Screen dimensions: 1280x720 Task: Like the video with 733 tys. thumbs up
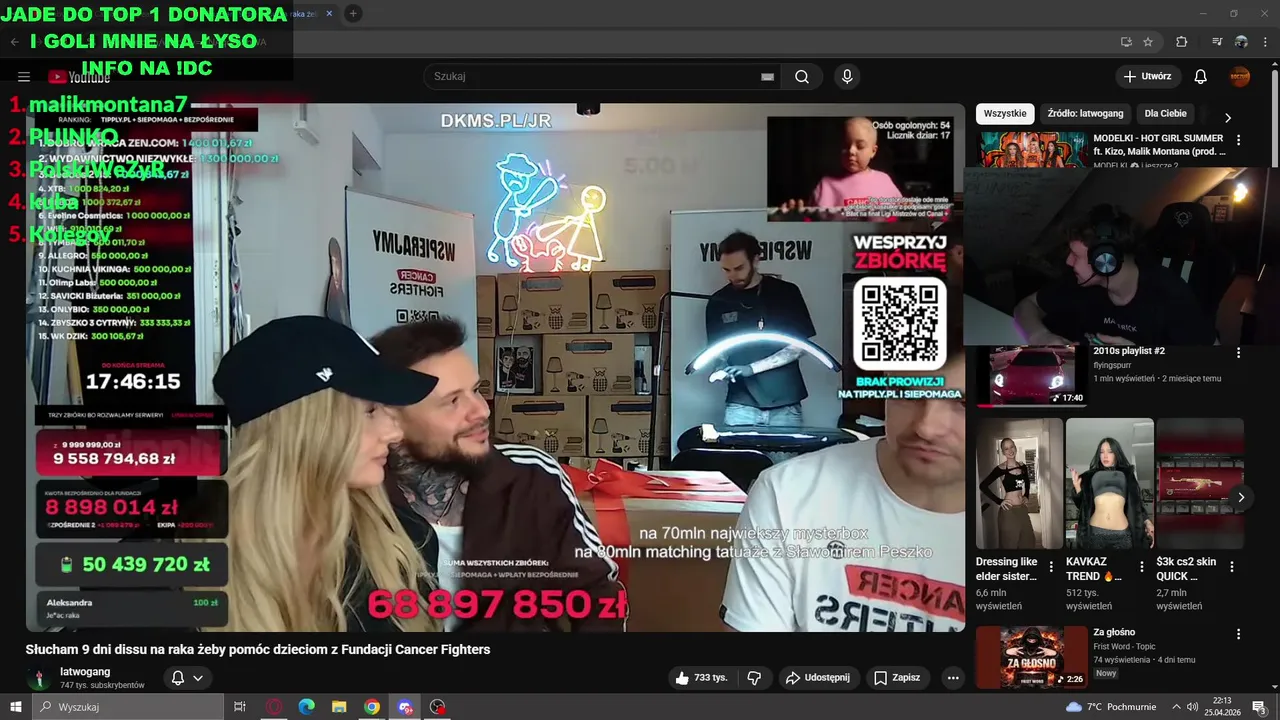pos(701,678)
